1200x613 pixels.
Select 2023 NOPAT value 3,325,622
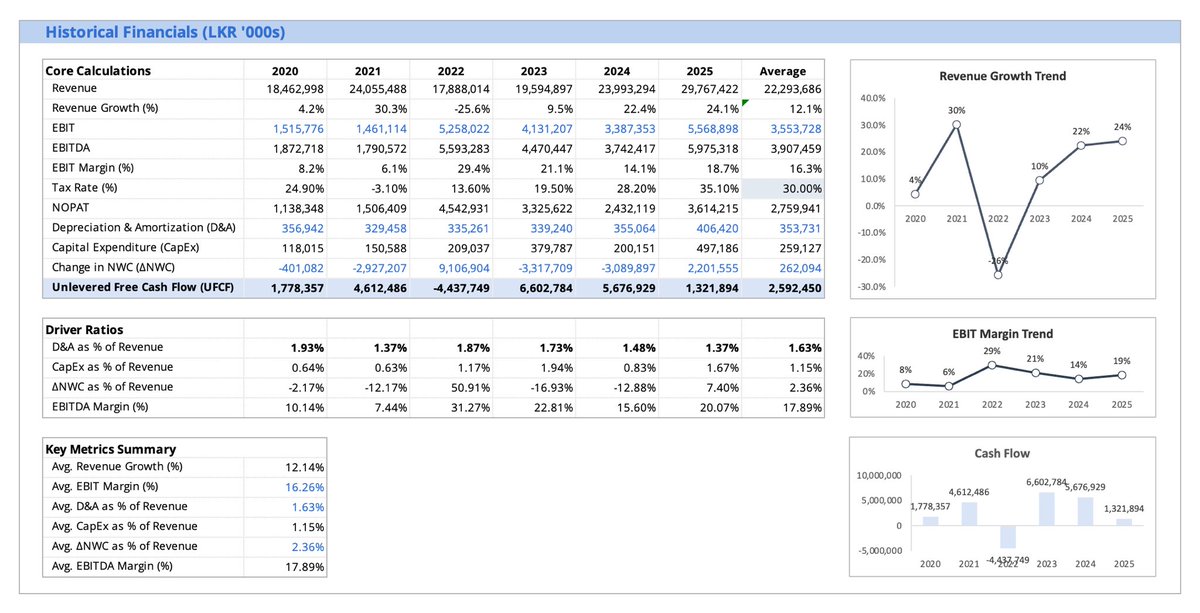pos(547,208)
